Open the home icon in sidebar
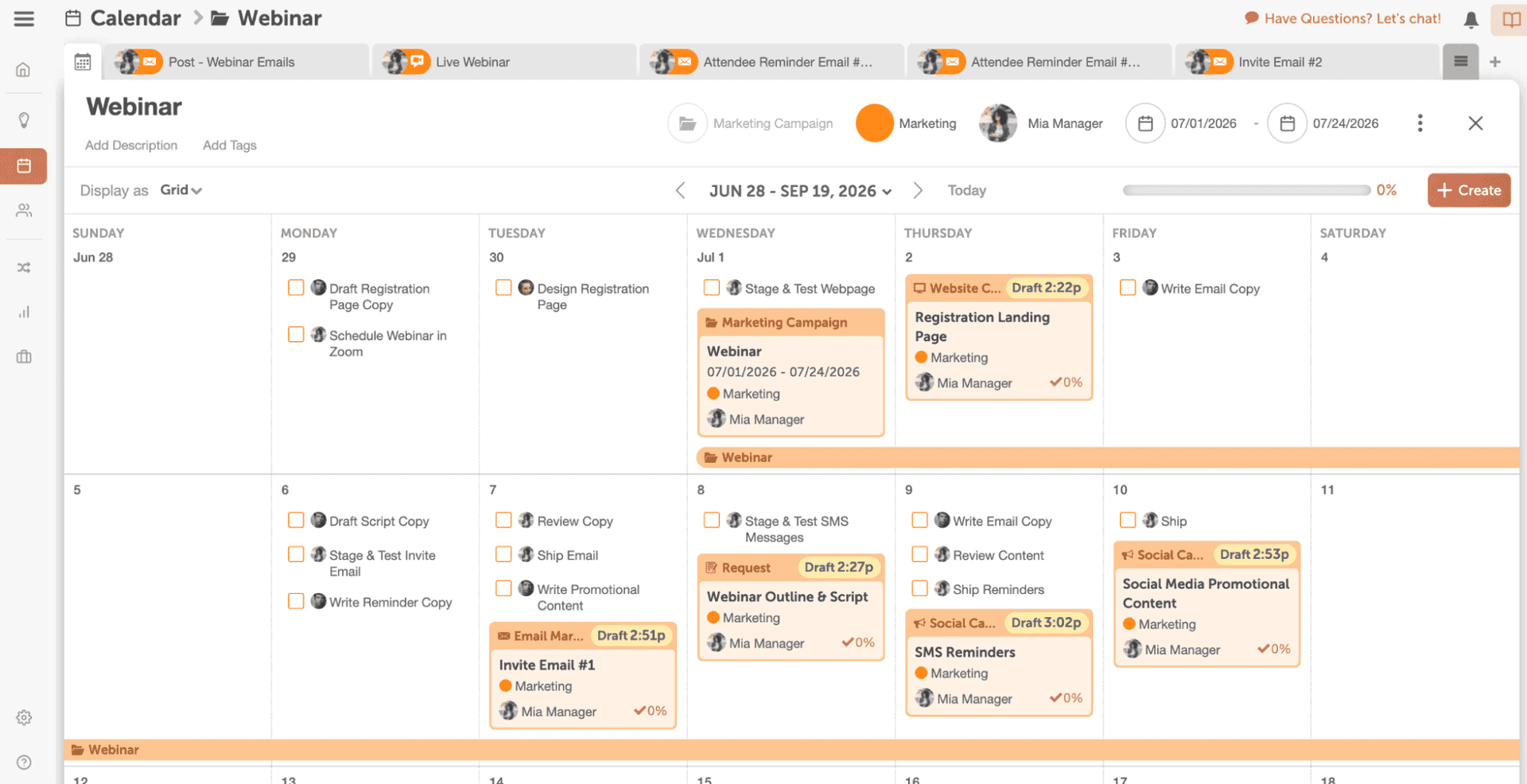Screen dimensions: 1527x784 (24, 70)
